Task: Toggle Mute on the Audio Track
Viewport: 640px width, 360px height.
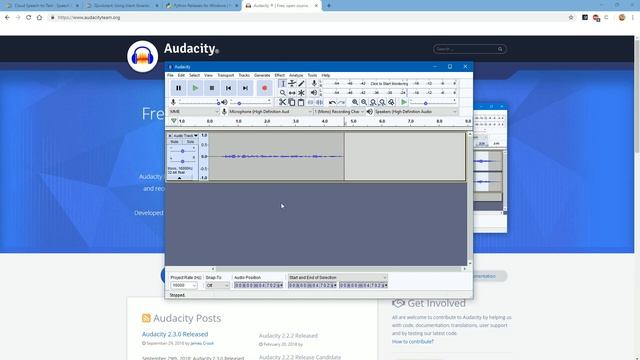Action: pos(175,142)
